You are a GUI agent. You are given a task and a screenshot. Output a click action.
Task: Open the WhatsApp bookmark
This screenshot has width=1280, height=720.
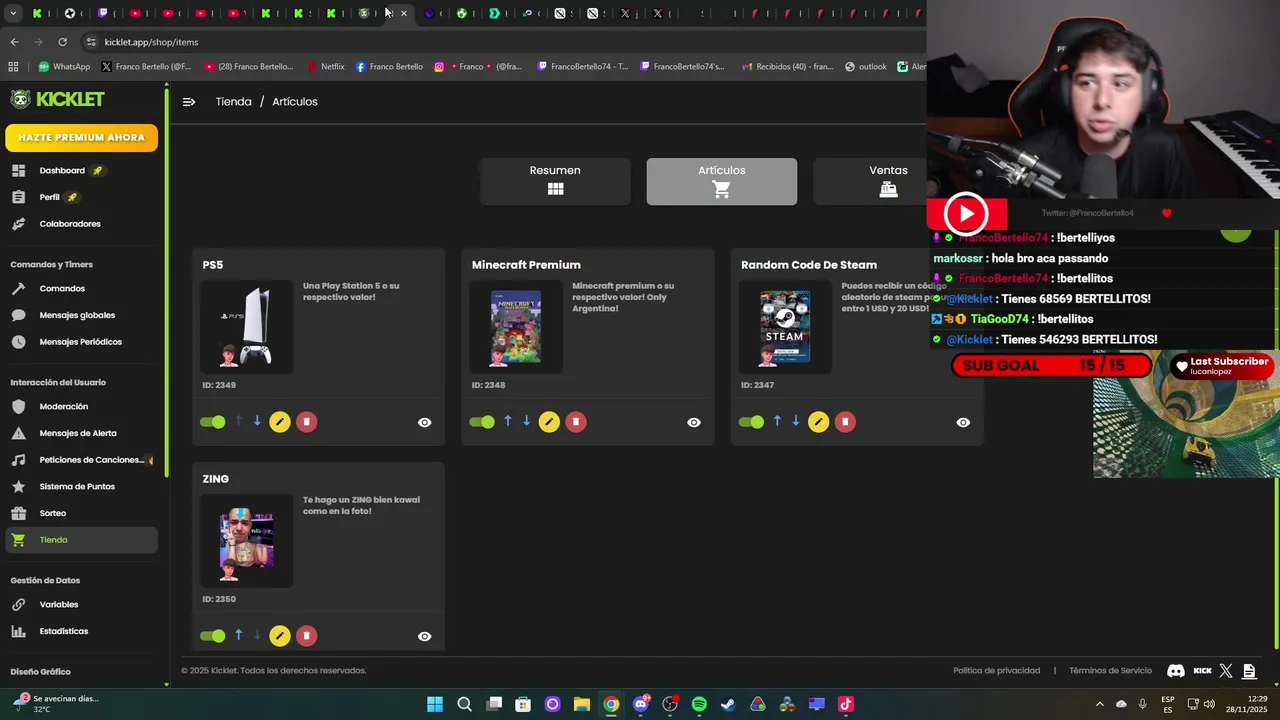click(x=64, y=67)
